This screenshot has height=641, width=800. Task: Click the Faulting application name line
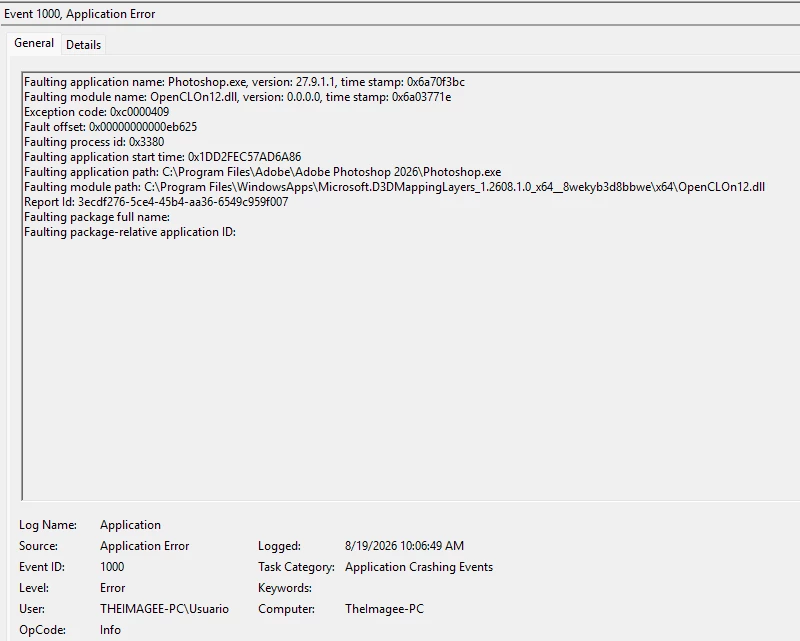244,82
